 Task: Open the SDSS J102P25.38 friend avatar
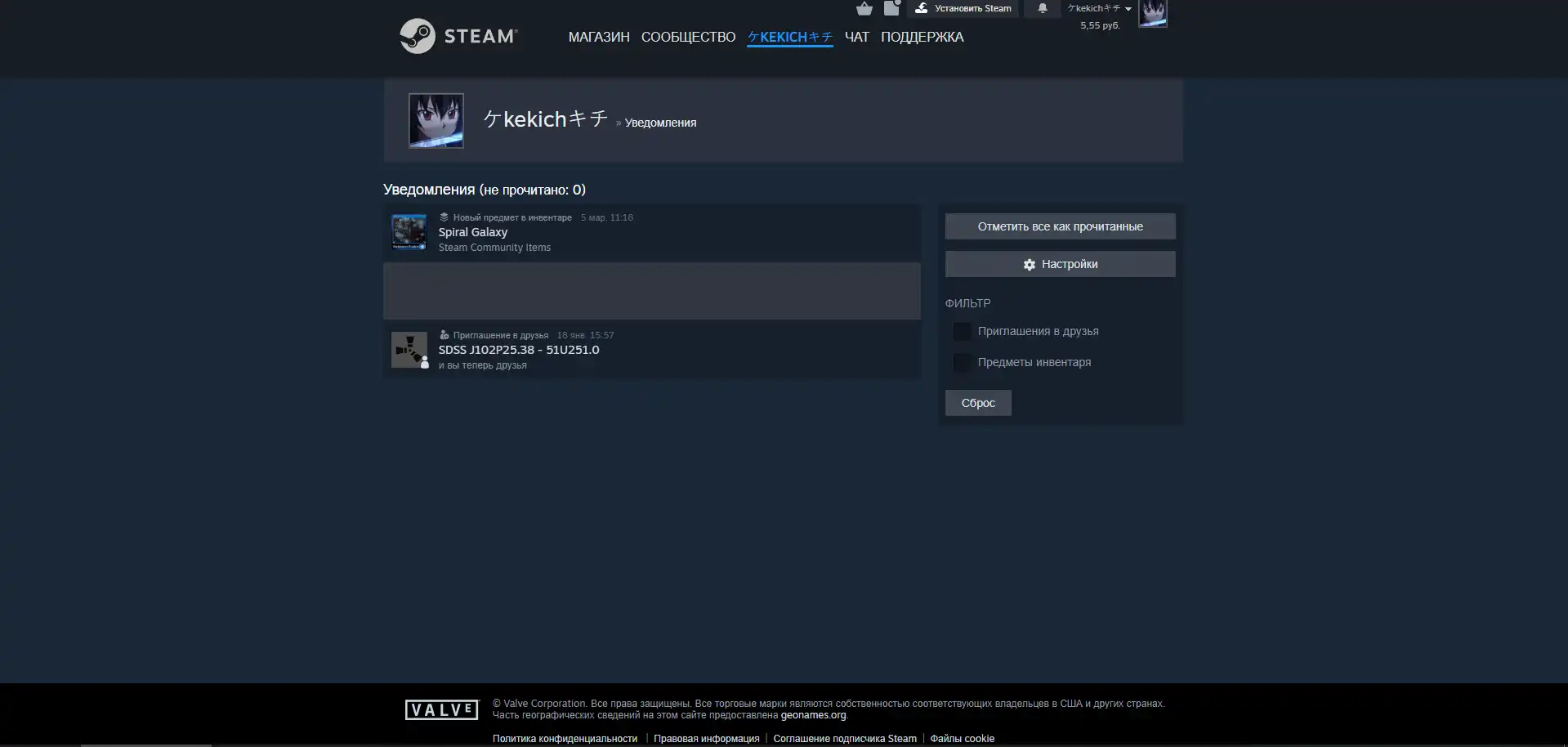[409, 350]
